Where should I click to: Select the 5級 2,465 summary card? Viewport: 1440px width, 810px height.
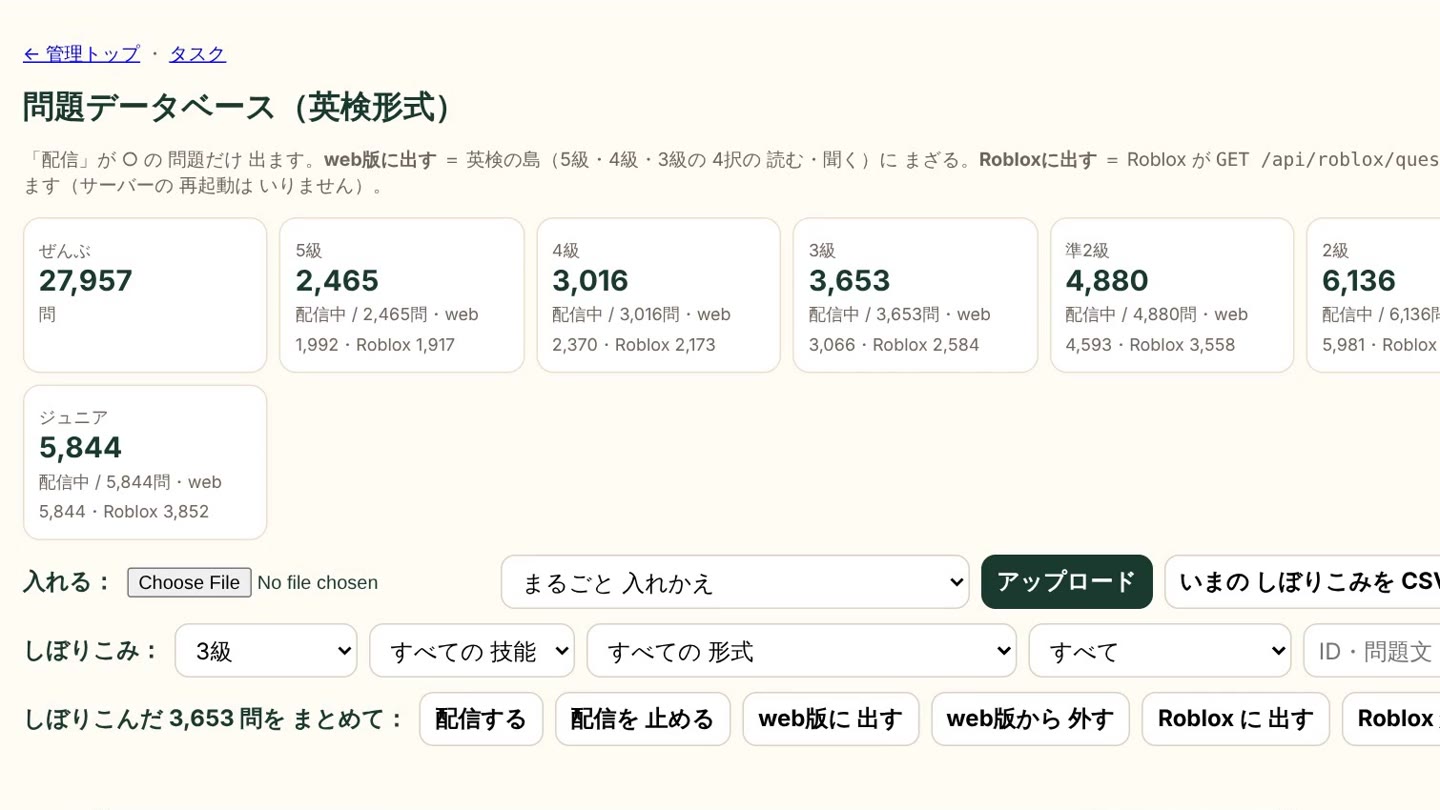coord(402,295)
